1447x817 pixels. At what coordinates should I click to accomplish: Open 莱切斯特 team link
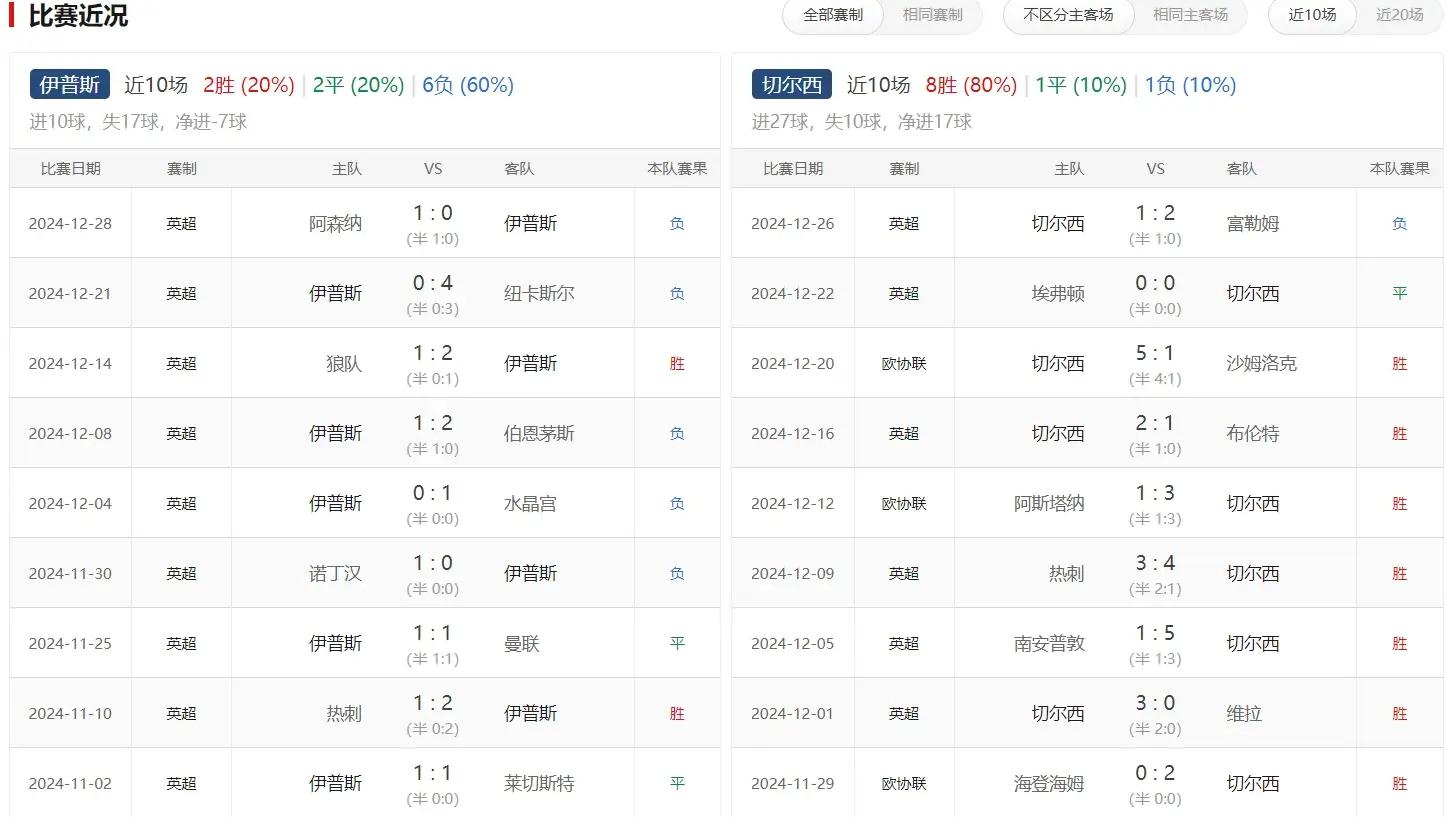coord(539,783)
